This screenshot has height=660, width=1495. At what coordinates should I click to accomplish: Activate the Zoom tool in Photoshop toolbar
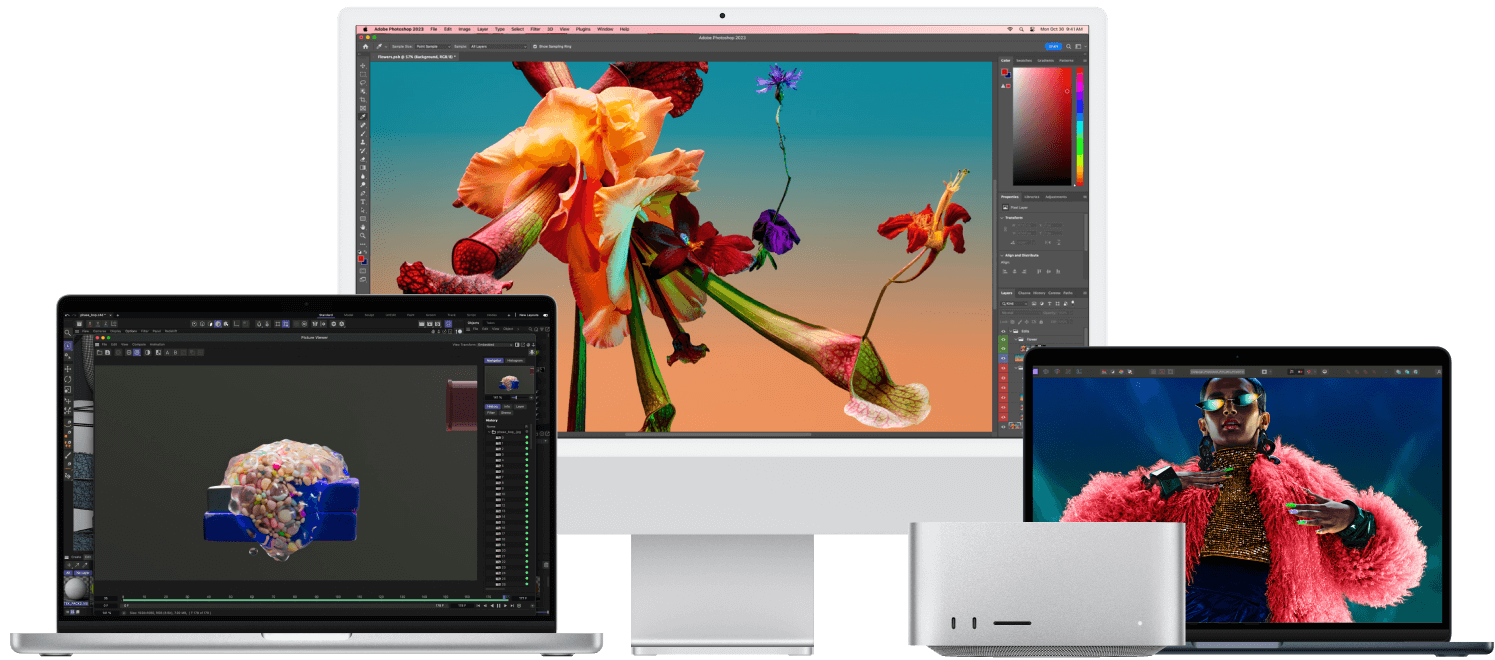[x=363, y=236]
